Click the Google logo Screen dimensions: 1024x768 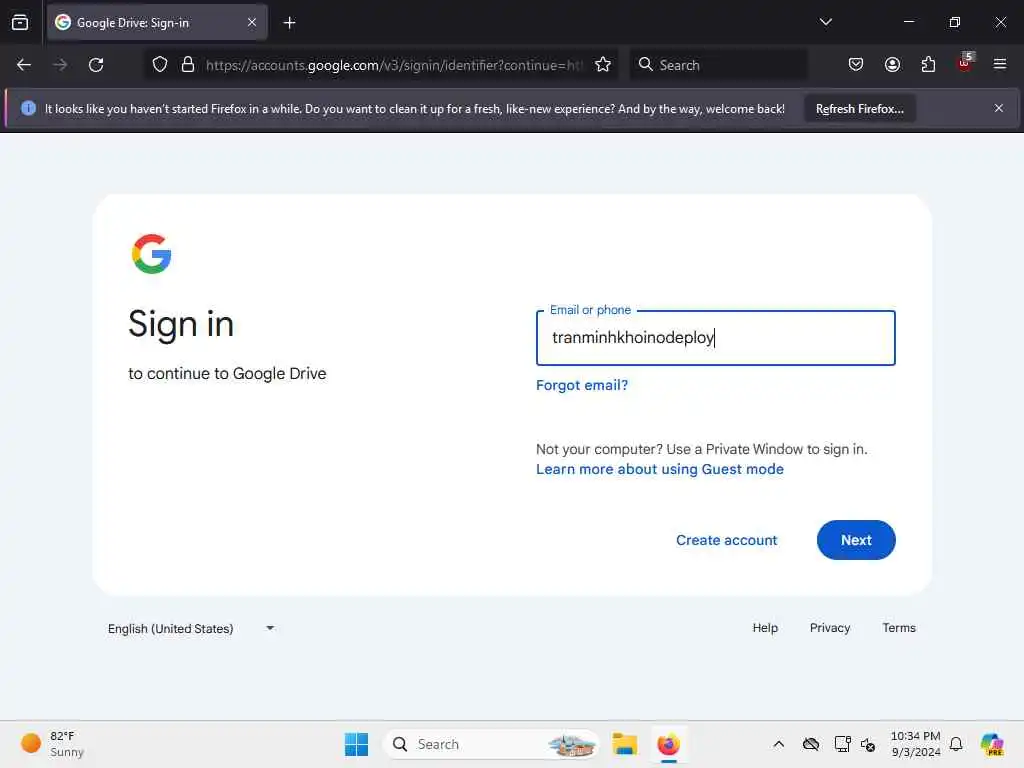pos(152,254)
